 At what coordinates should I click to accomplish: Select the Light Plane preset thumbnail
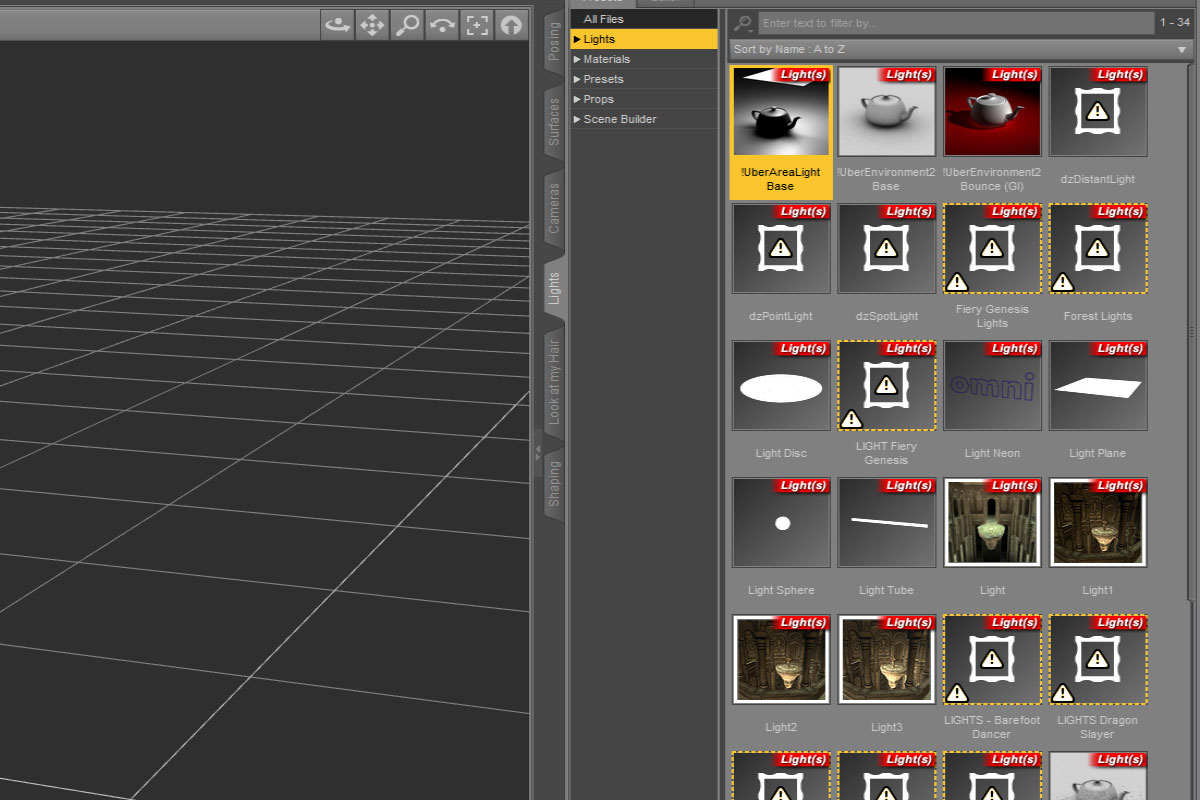pos(1098,385)
